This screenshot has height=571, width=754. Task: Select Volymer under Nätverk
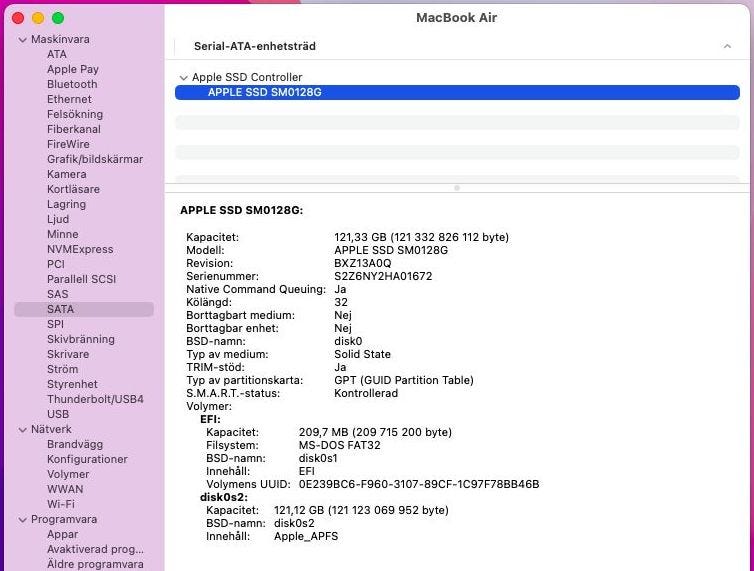coord(68,474)
